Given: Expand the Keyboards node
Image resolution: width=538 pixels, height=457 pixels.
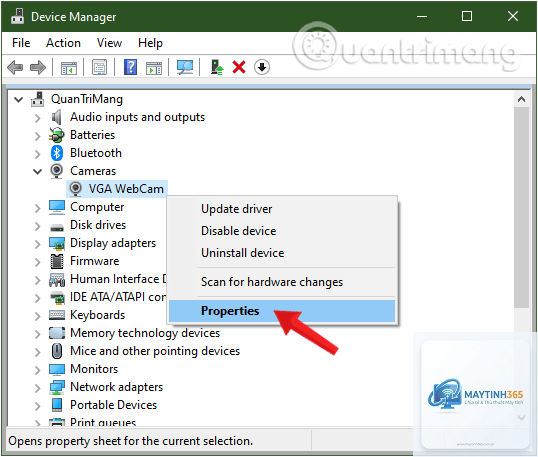Looking at the screenshot, I should click(x=37, y=316).
